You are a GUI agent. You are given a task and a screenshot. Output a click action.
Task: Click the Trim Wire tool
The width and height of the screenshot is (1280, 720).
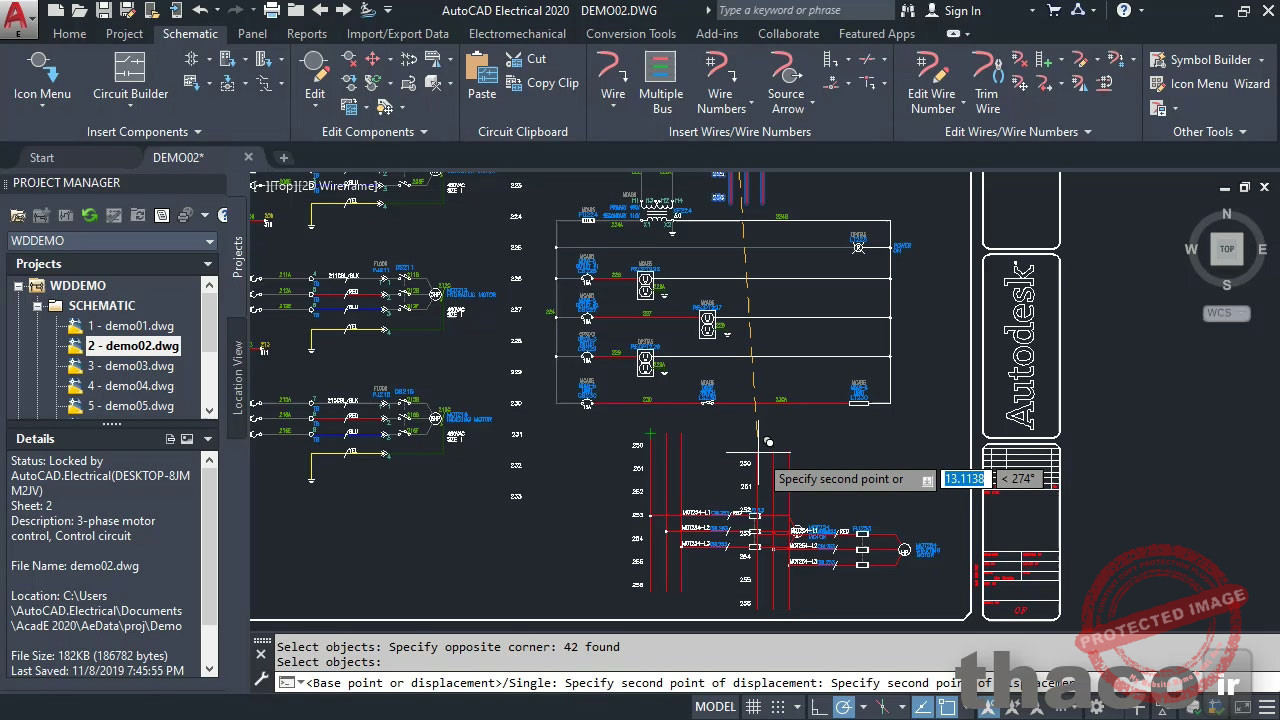click(x=987, y=80)
